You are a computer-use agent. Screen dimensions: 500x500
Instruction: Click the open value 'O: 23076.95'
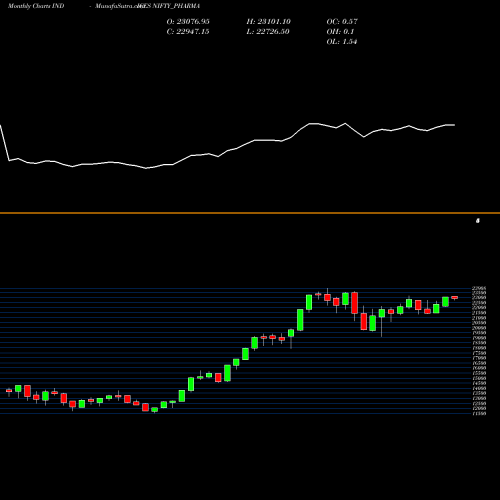click(188, 22)
